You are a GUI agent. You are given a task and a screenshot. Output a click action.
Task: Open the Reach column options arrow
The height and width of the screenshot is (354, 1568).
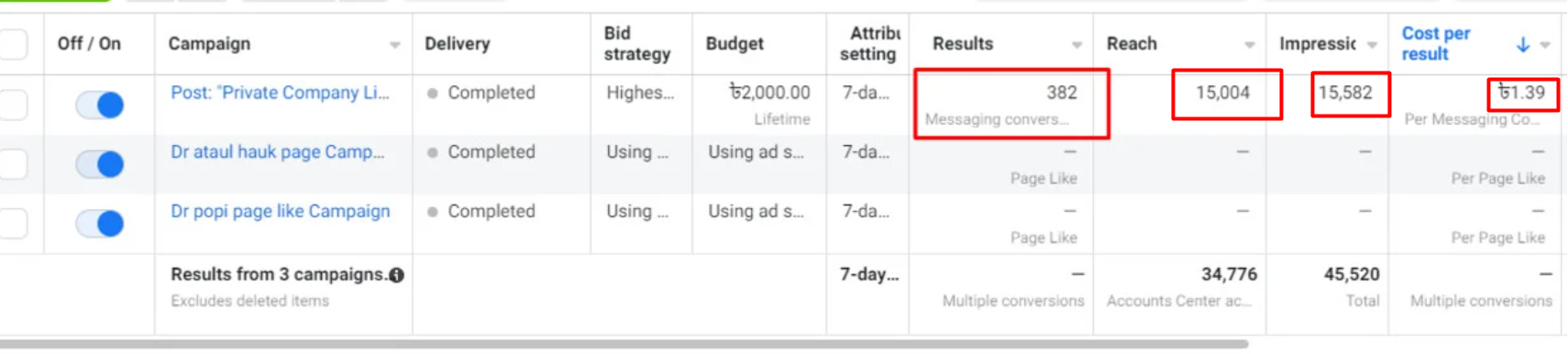click(x=1249, y=45)
